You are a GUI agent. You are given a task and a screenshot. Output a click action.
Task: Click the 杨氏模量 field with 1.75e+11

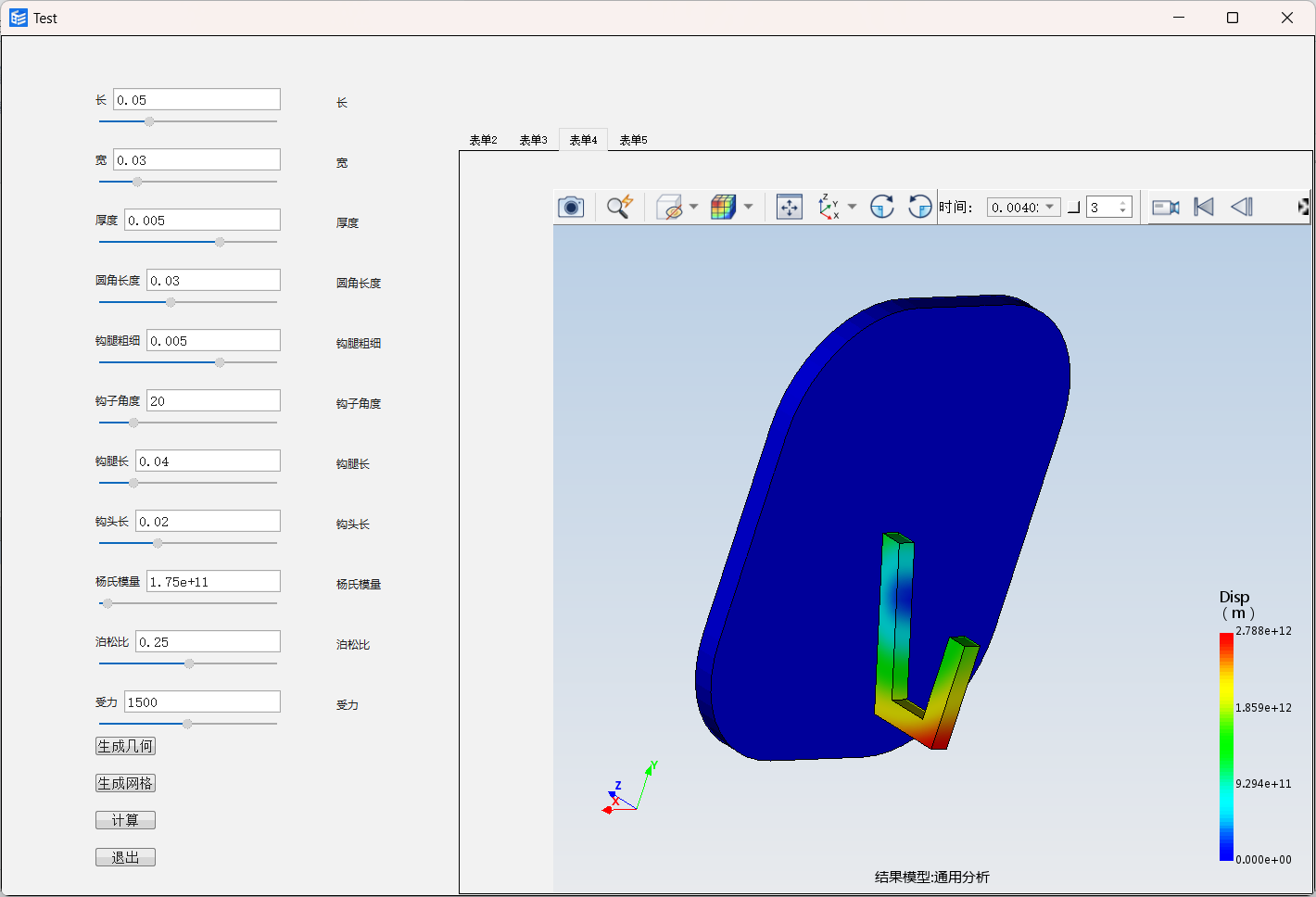pos(213,581)
